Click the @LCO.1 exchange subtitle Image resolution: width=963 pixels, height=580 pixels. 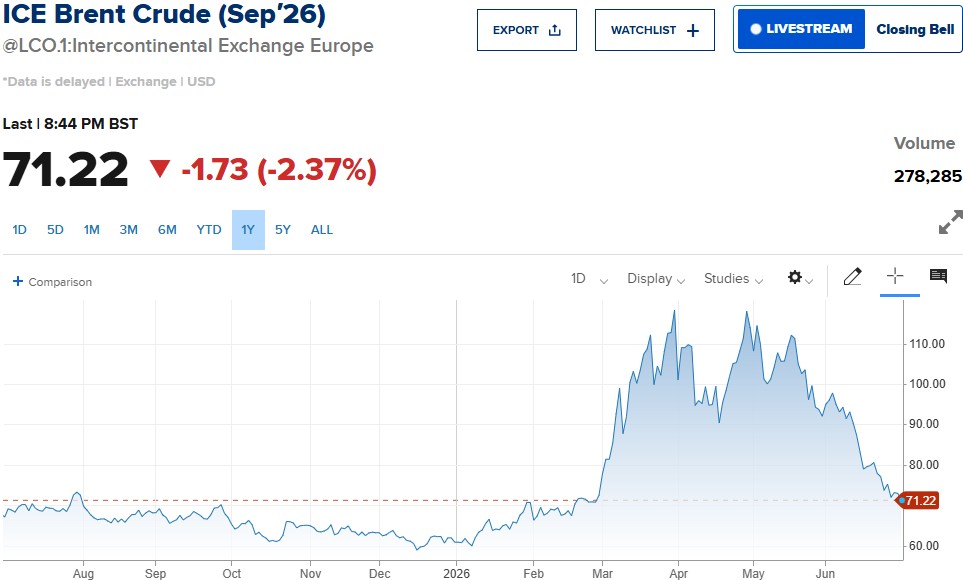click(188, 46)
